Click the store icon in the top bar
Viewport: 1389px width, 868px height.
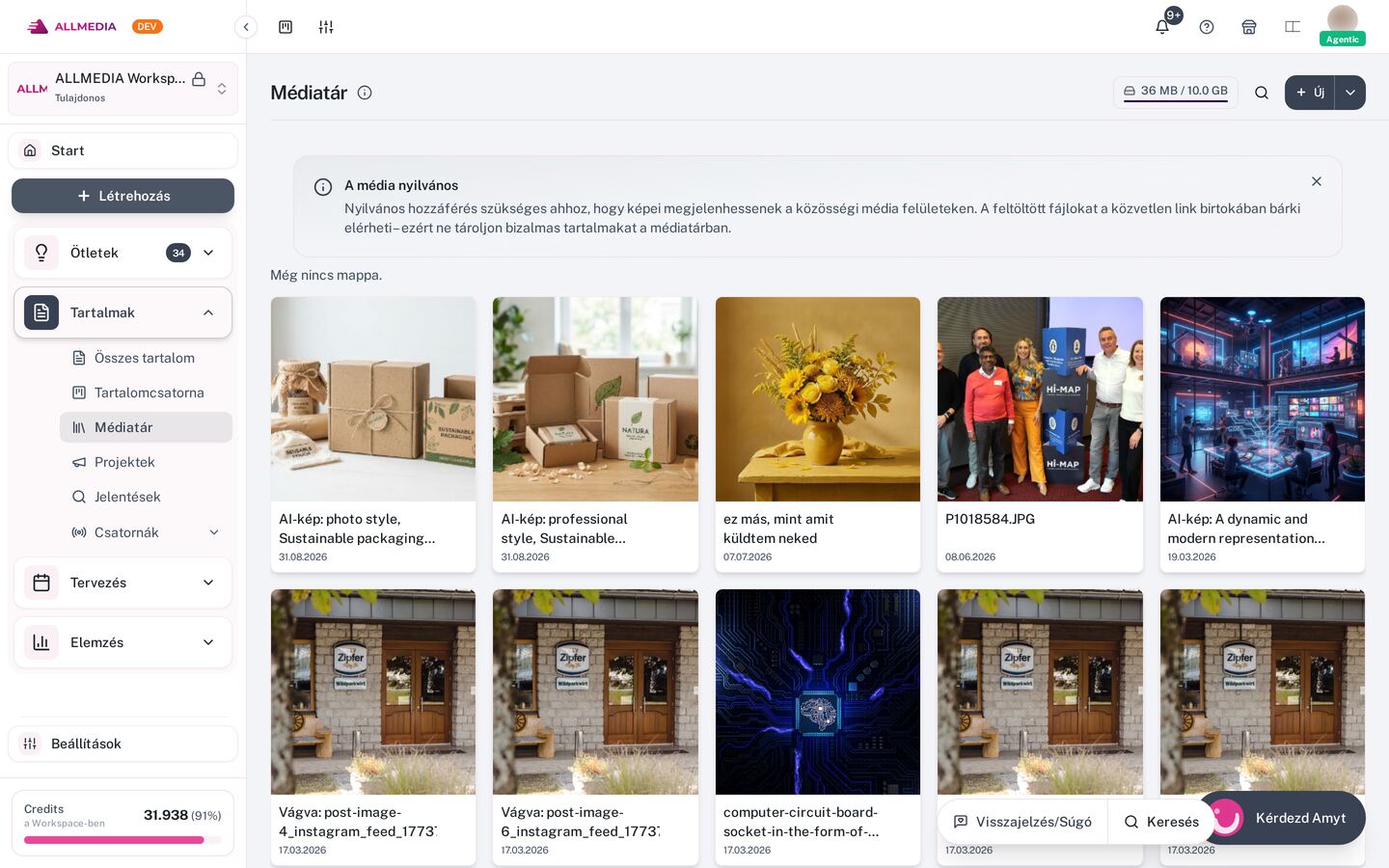[x=1249, y=27]
